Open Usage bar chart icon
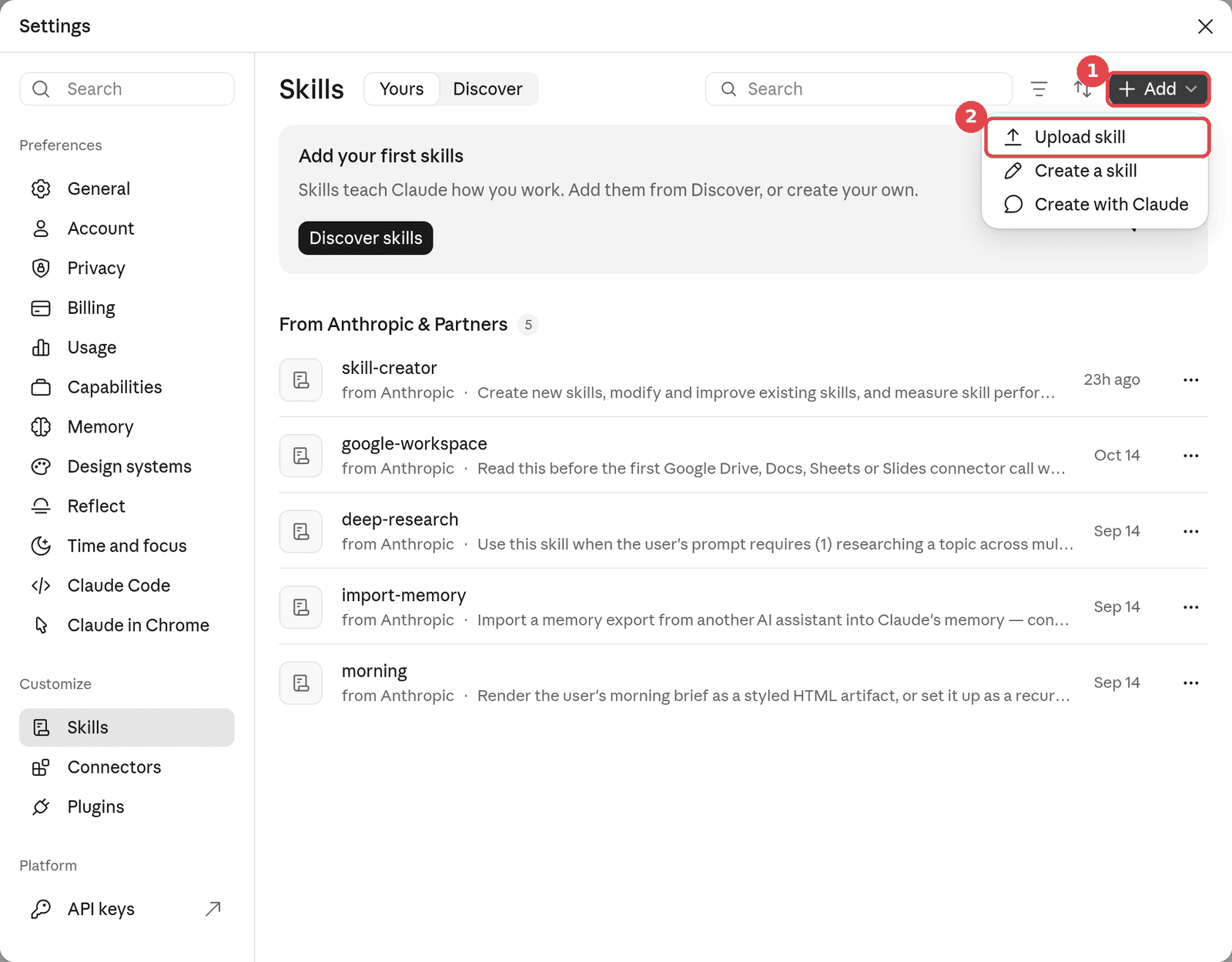Viewport: 1232px width, 962px height. pos(41,348)
